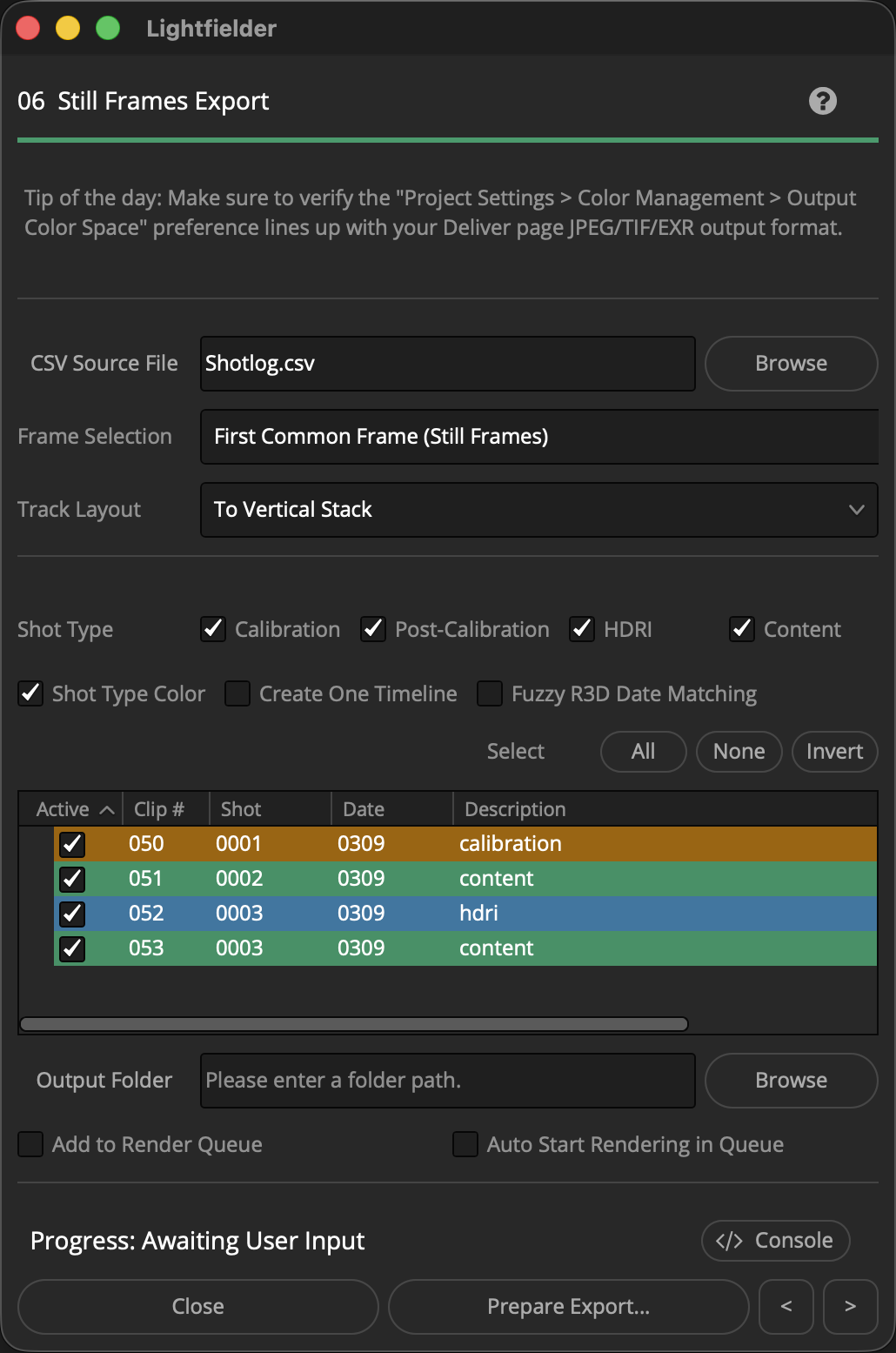Click the horizontal scrollbar of the clip table
The width and height of the screenshot is (896, 1353).
(x=354, y=1024)
